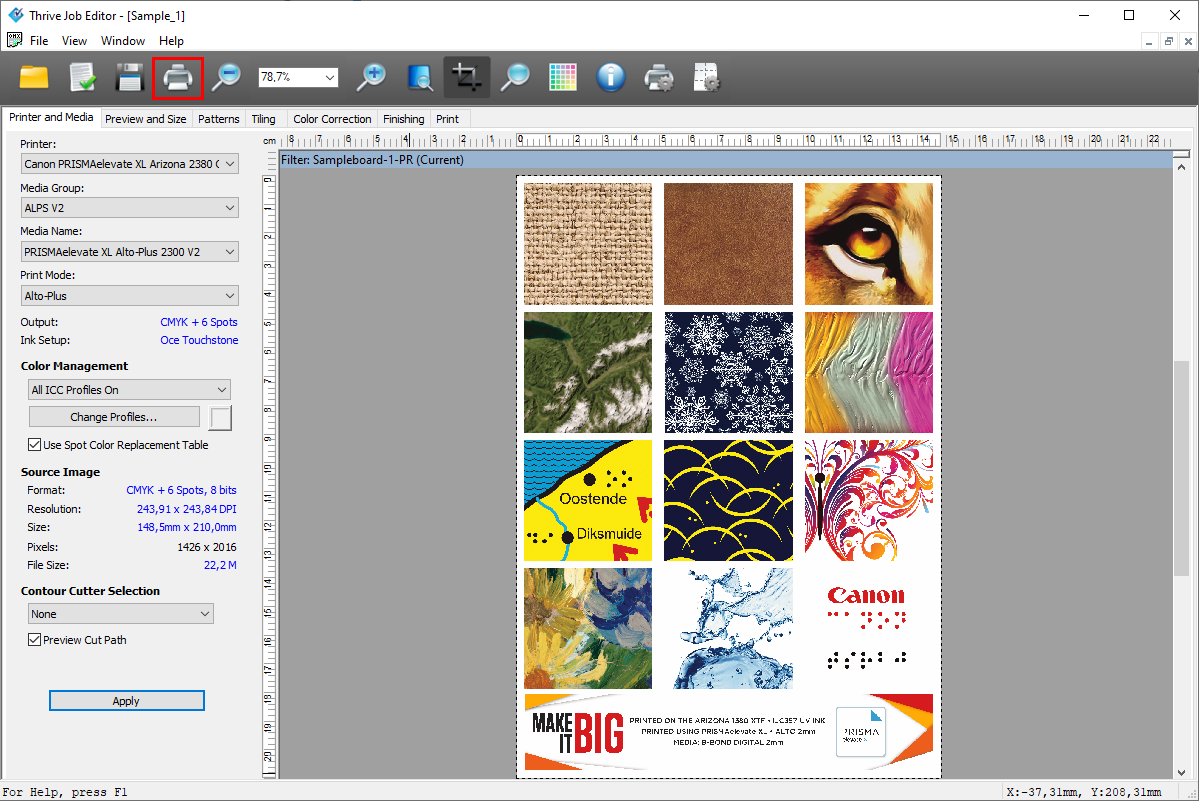Toggle Use Spot Color Replacement Table
1199x801 pixels.
click(x=36, y=445)
